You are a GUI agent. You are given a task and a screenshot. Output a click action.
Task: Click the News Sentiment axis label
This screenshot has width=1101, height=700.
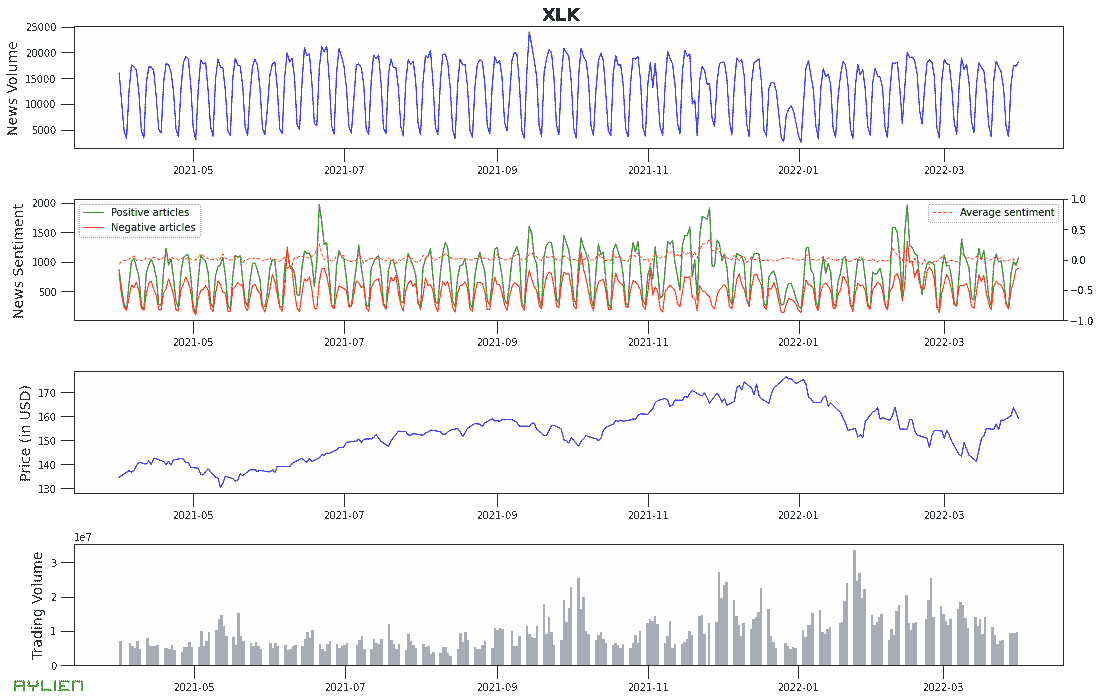(x=18, y=261)
